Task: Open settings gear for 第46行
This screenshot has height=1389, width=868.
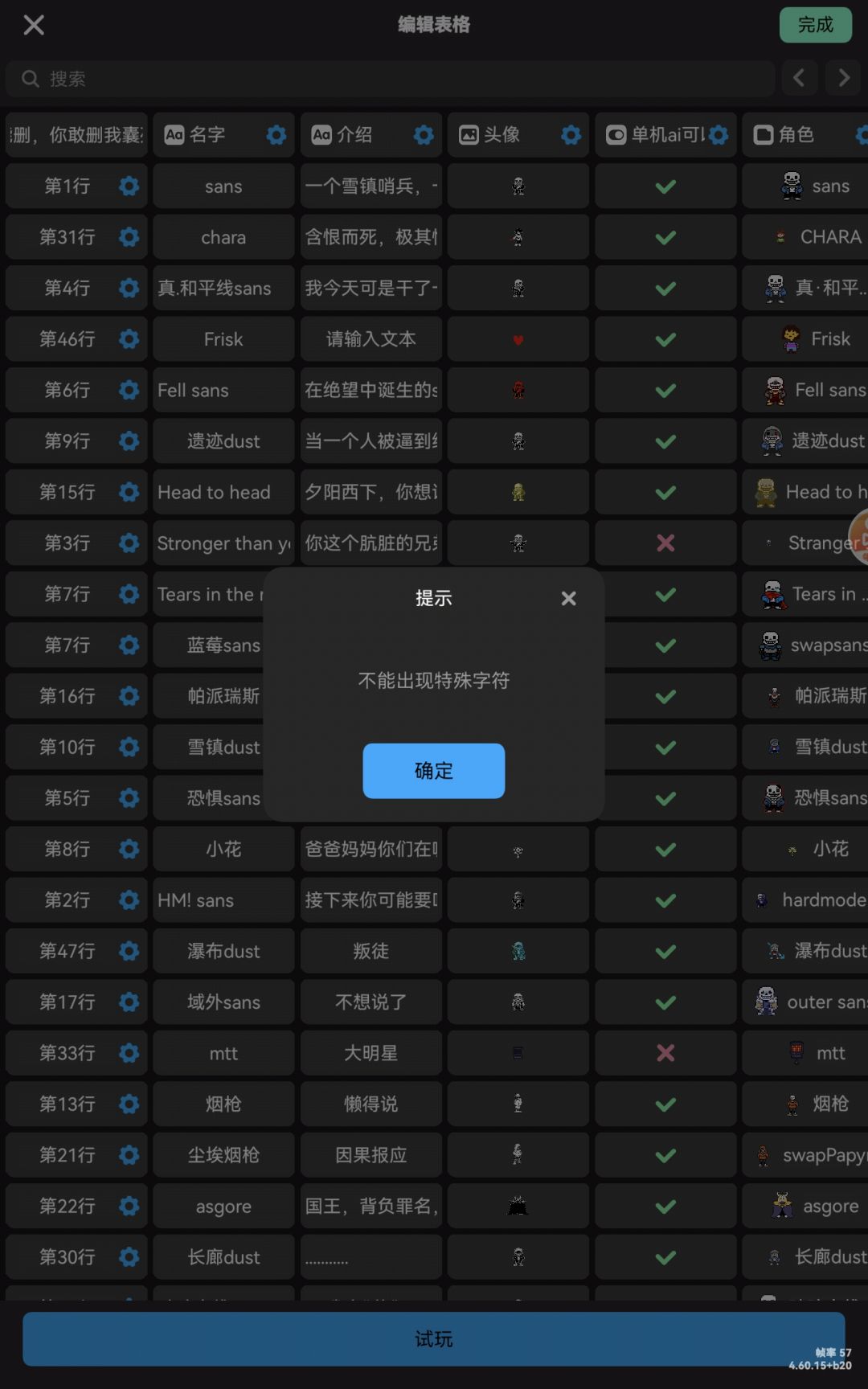Action: pos(129,339)
